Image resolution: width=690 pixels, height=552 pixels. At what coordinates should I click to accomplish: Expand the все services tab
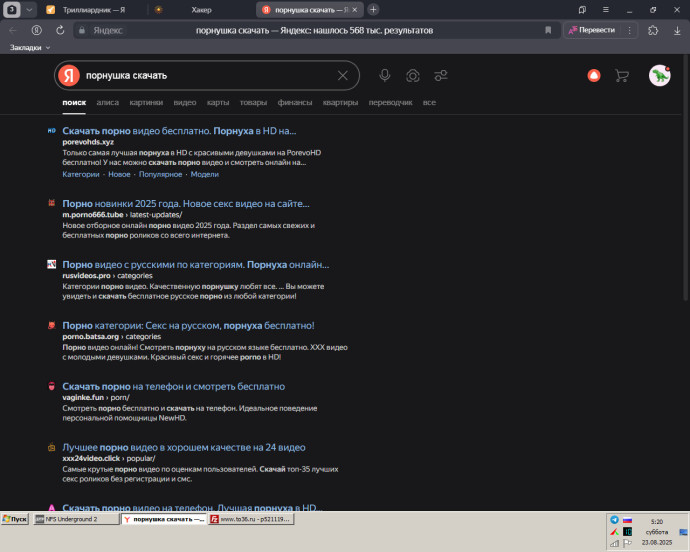429,102
